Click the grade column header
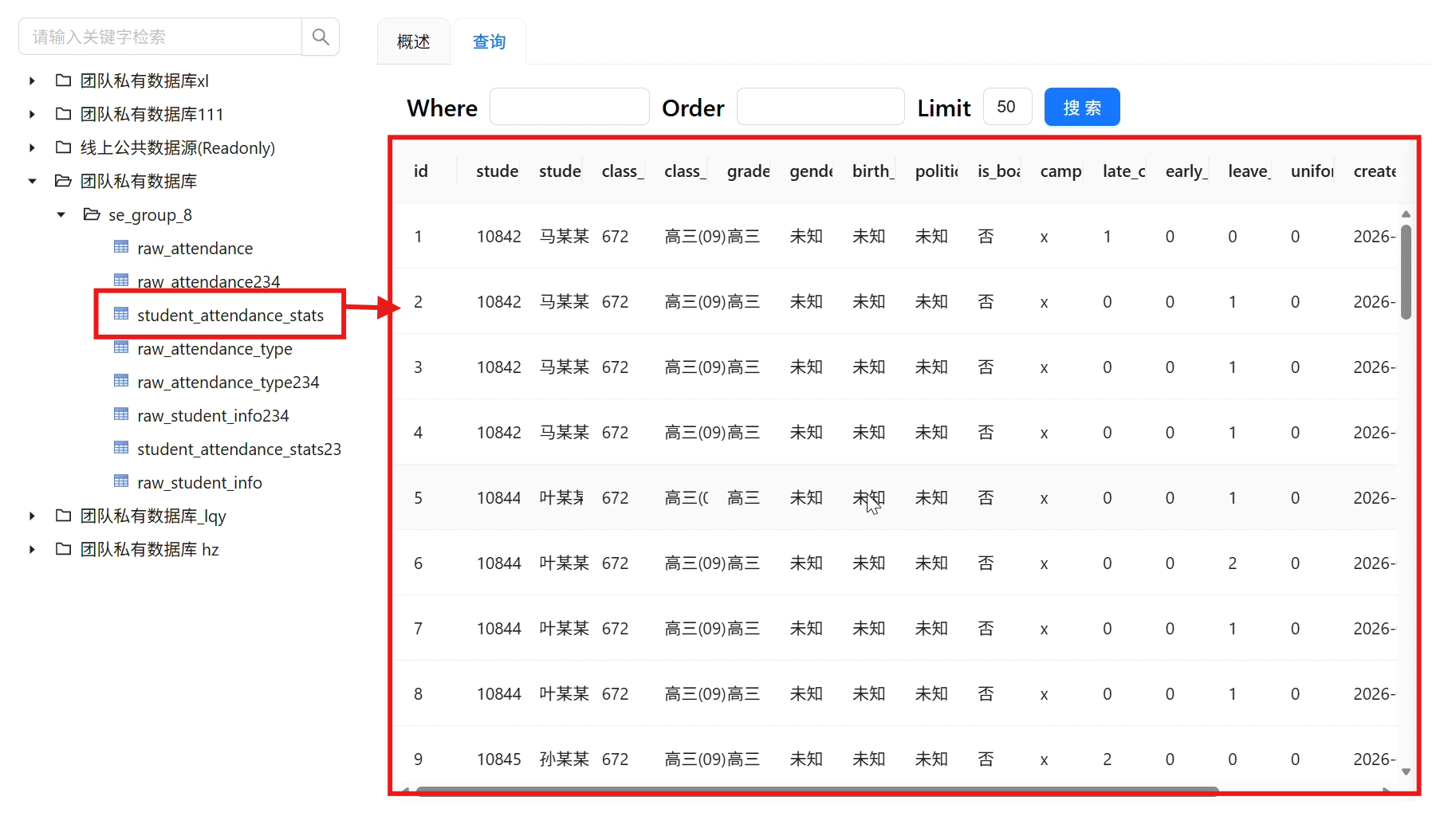This screenshot has width=1448, height=840. (748, 171)
